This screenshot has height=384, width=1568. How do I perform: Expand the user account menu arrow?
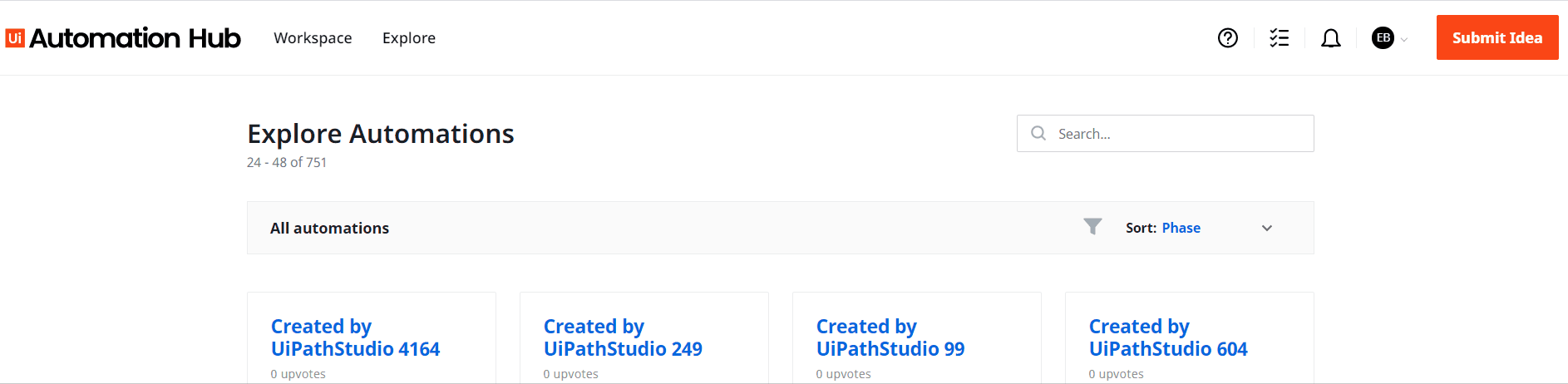(1404, 39)
